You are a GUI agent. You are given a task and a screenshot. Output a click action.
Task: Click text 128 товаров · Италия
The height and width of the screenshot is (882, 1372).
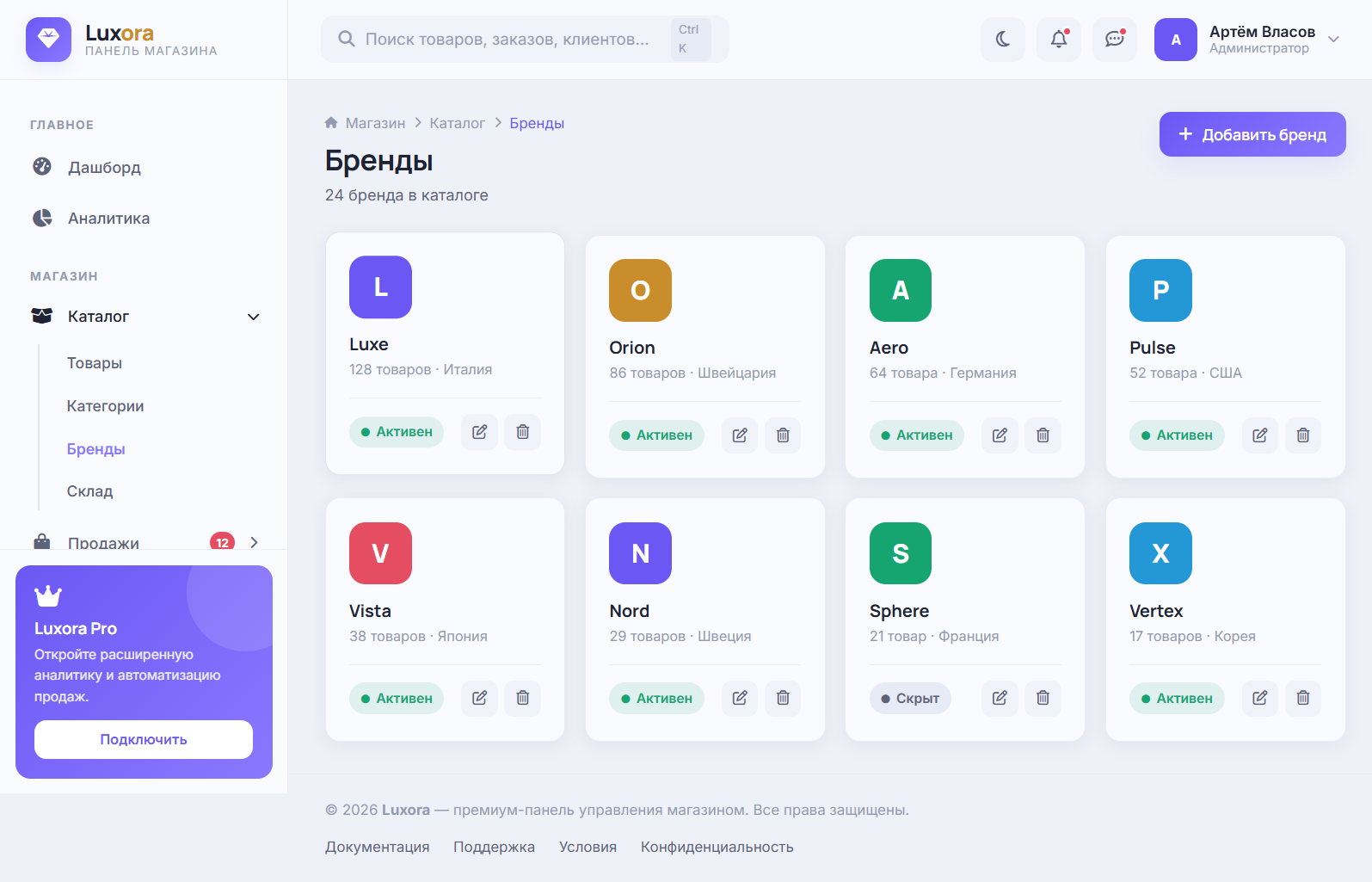pyautogui.click(x=421, y=369)
